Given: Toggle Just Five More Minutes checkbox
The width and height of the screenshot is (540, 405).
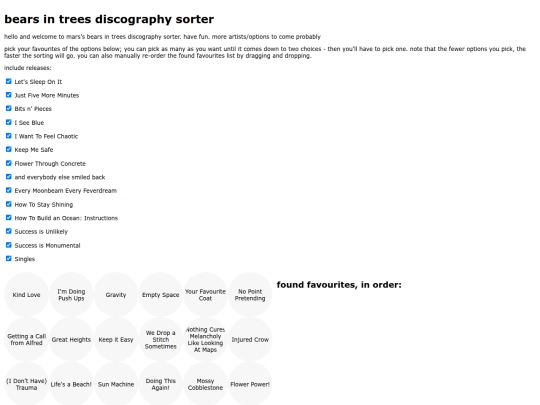Looking at the screenshot, I should click(x=9, y=95).
